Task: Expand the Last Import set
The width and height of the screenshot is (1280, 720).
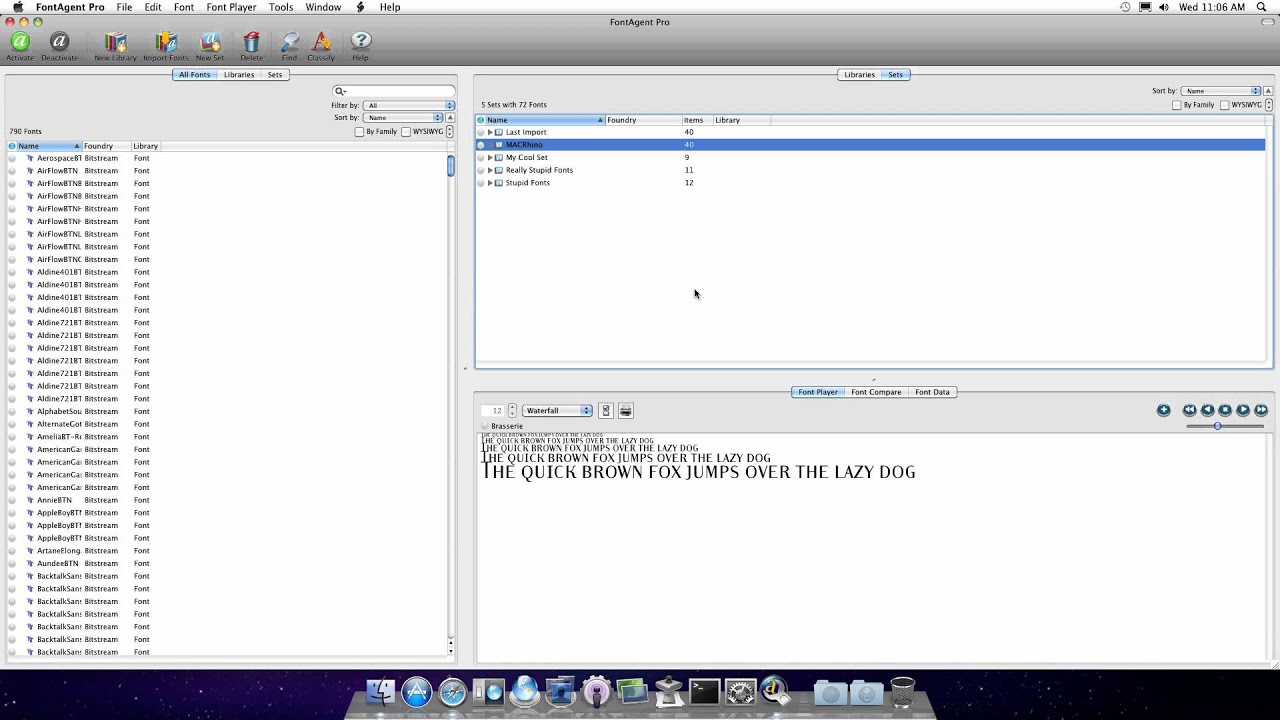Action: (490, 132)
